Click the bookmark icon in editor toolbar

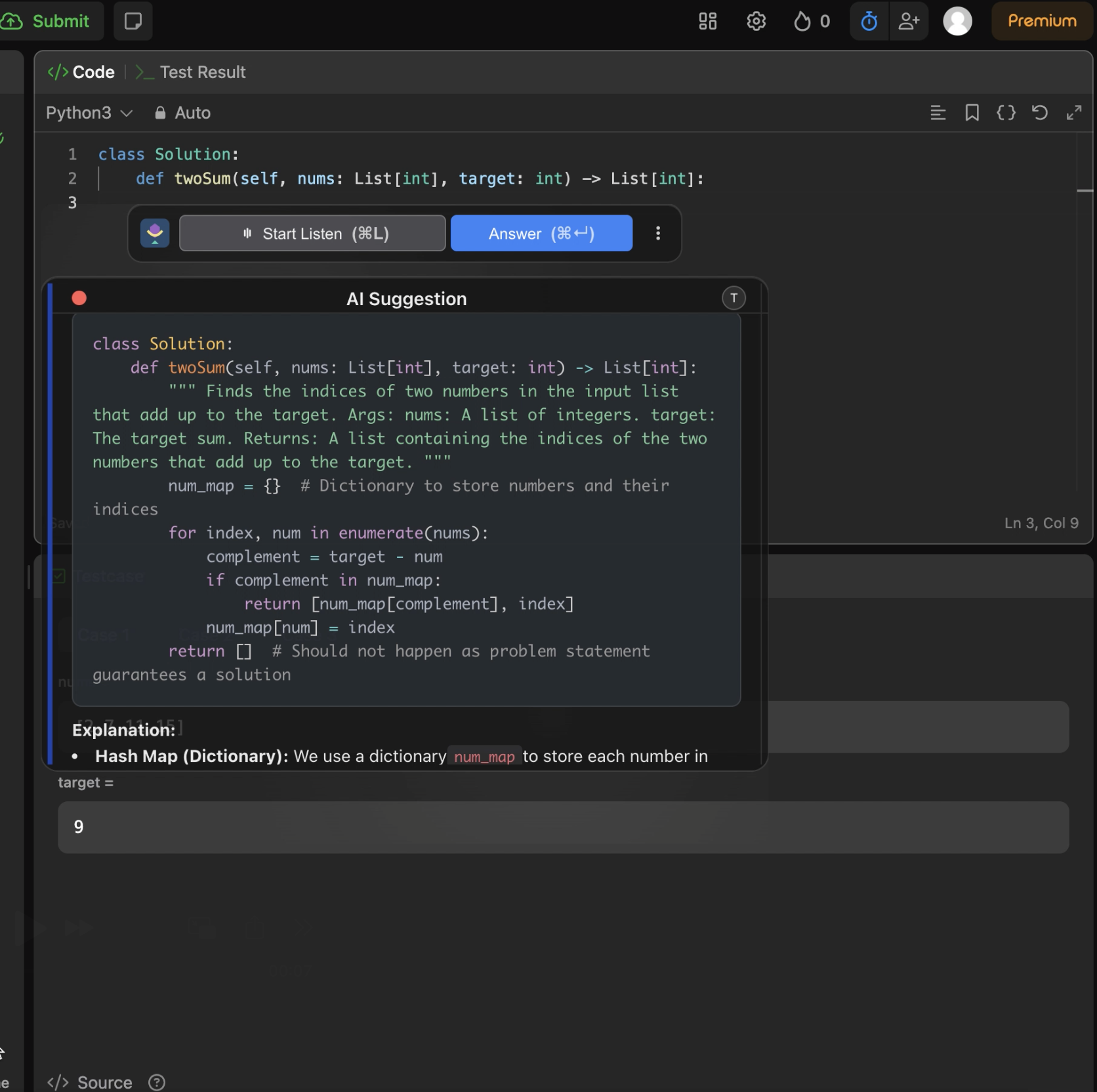pos(972,113)
